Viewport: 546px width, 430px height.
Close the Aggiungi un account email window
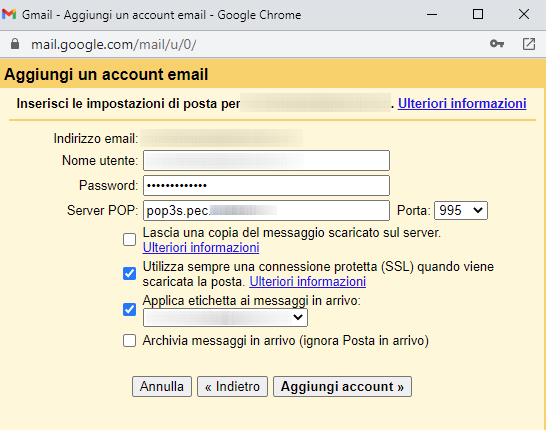[524, 14]
